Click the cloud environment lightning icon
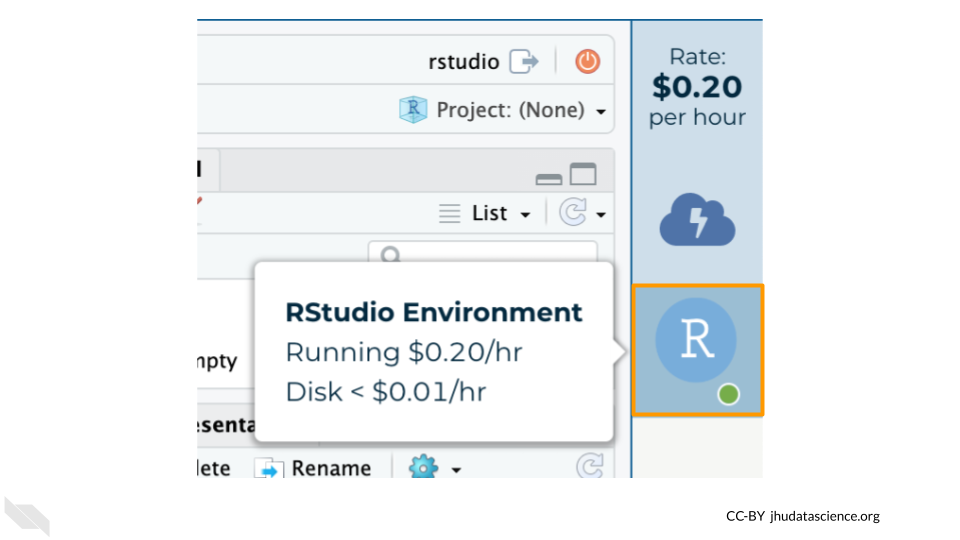Screen dimensions: 960x540 click(697, 220)
